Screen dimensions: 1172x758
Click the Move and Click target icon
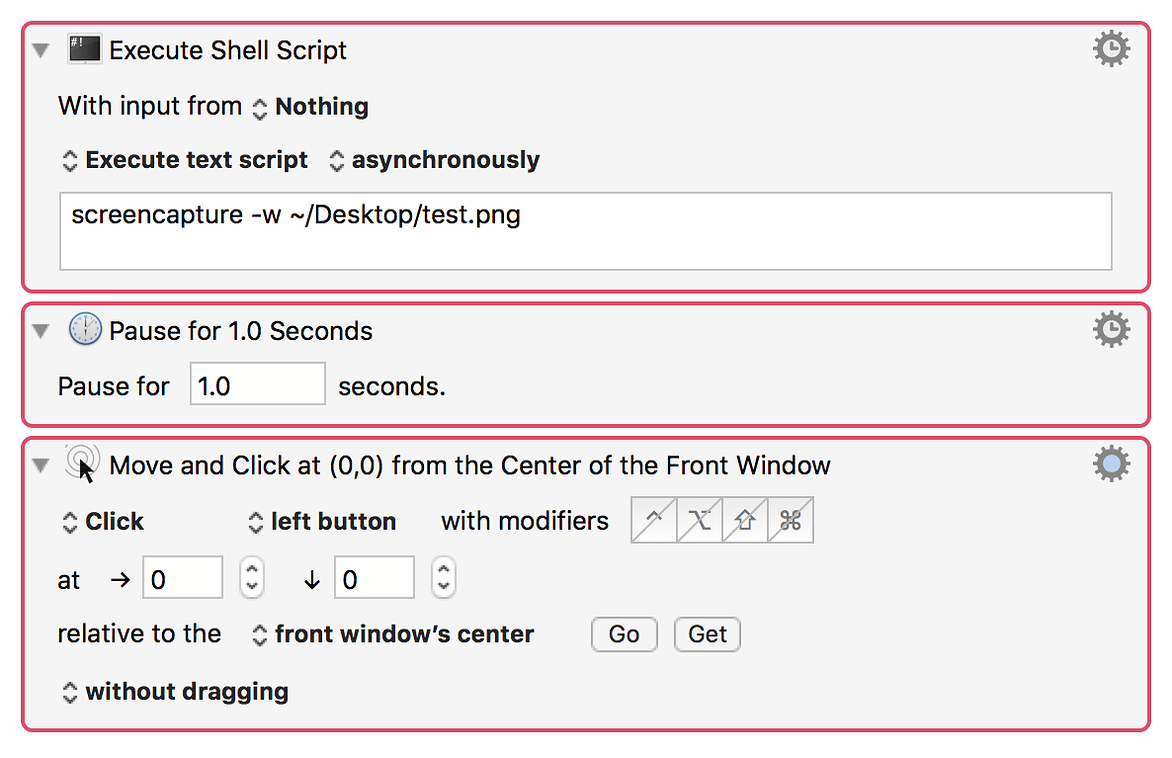[83, 464]
